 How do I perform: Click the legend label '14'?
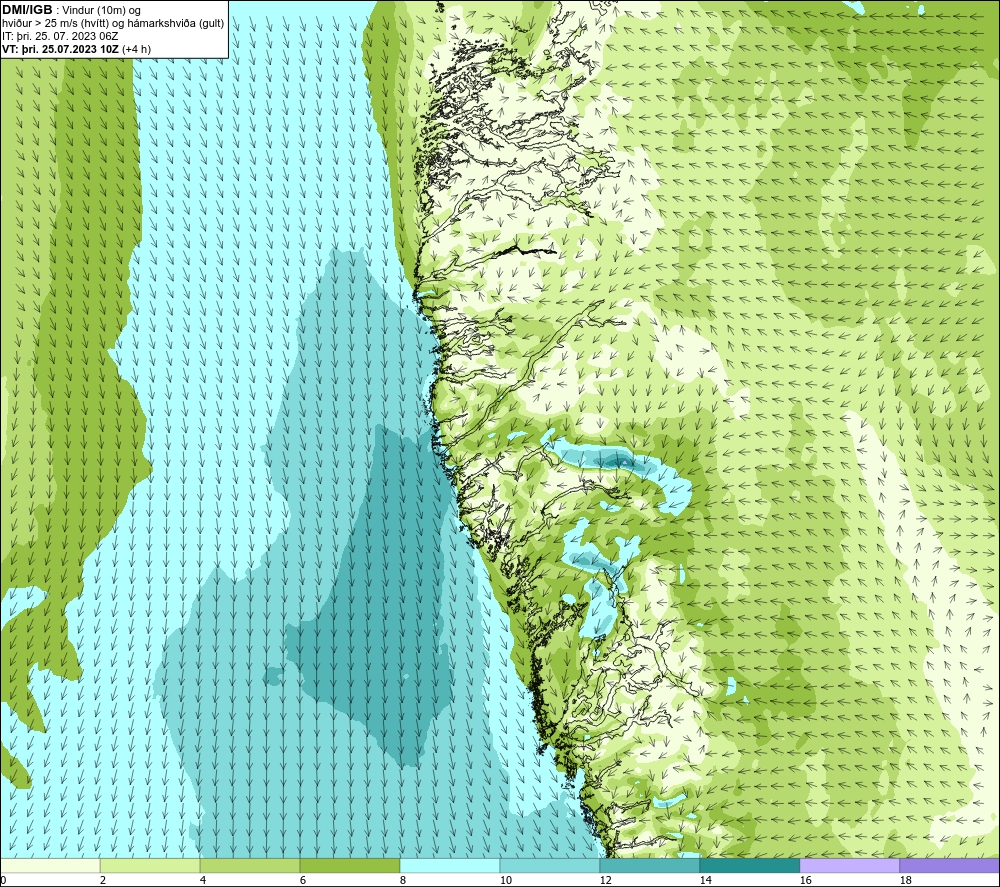705,880
